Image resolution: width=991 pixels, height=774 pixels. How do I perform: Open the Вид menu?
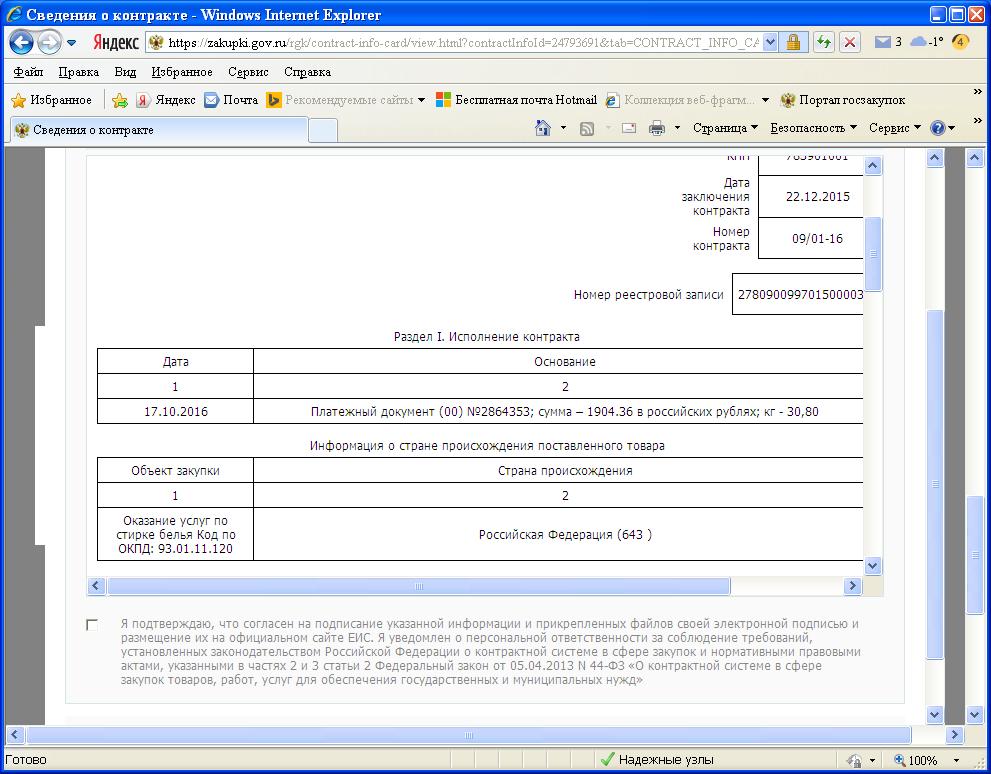pos(125,71)
